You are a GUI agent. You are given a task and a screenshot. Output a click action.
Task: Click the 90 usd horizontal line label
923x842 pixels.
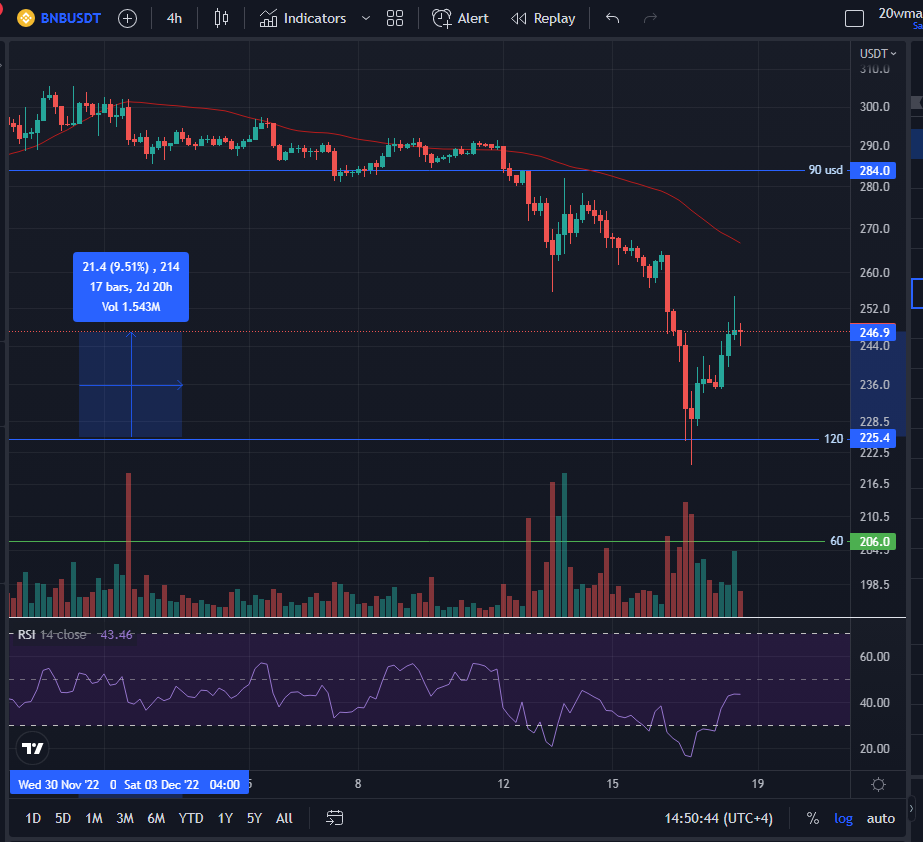tap(825, 170)
